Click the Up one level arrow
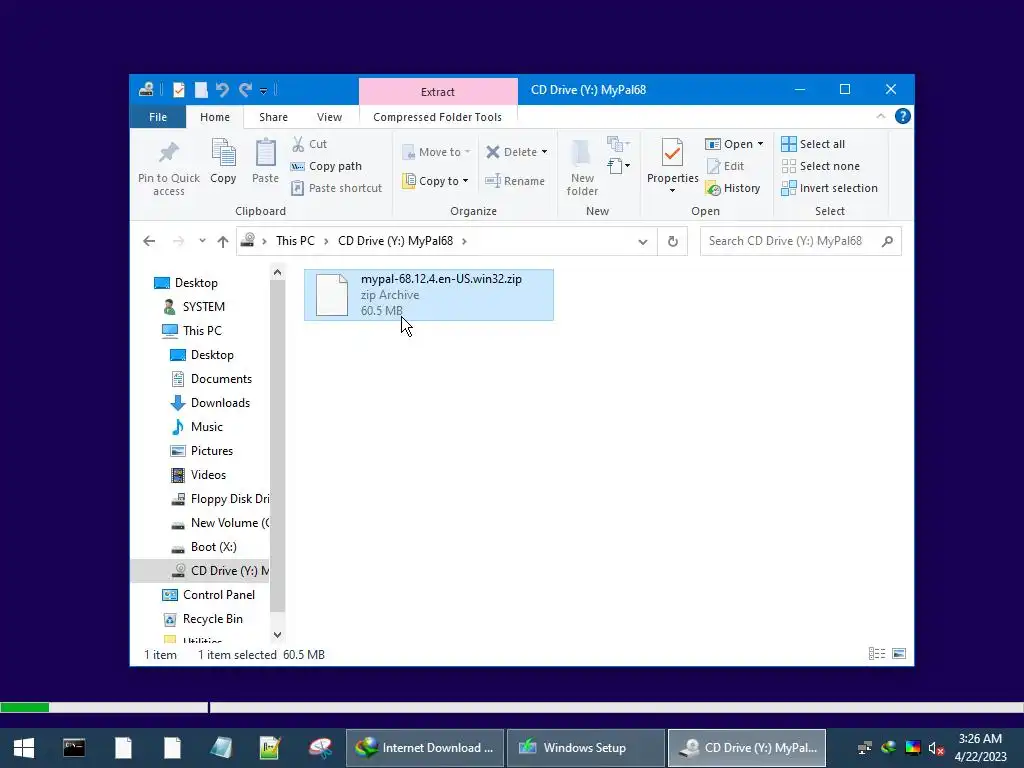1024x768 pixels. tap(223, 241)
